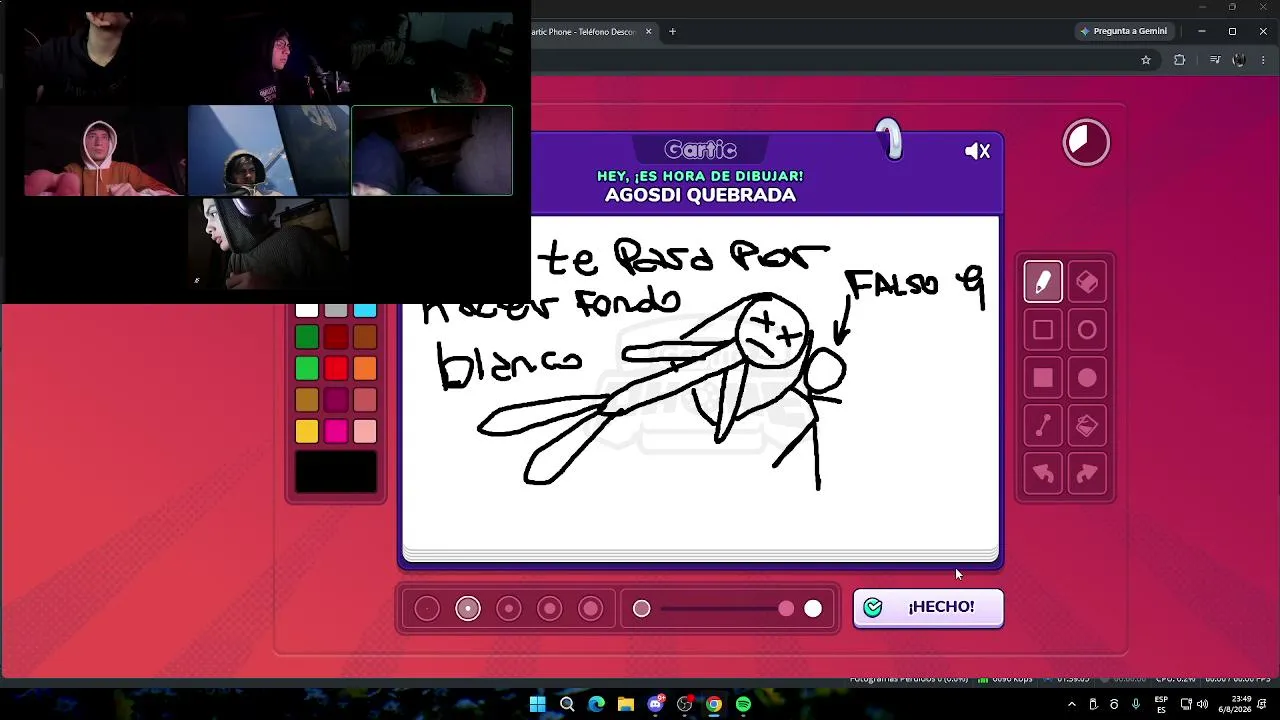Select the second brush size
This screenshot has height=720, width=1280.
coord(468,608)
